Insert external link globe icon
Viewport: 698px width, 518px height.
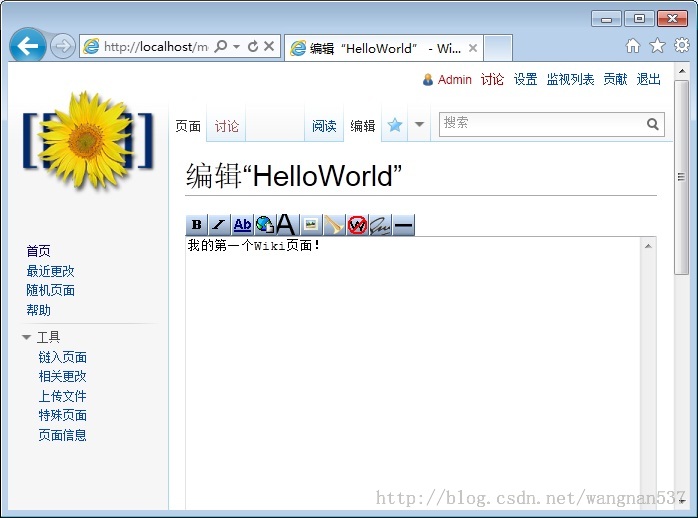tap(265, 225)
